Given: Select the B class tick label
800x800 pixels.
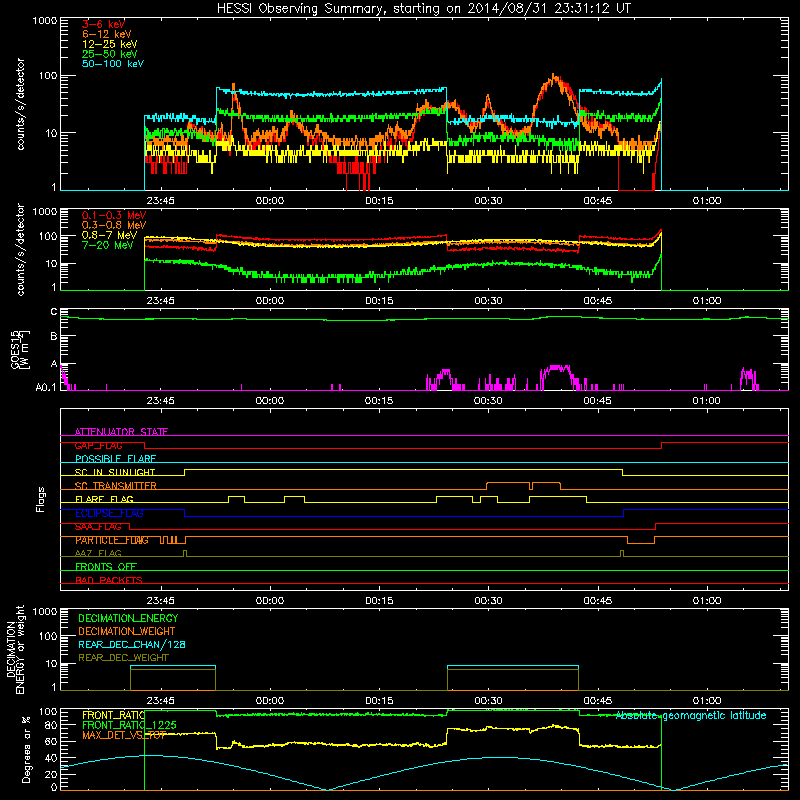Looking at the screenshot, I should click(x=54, y=337).
